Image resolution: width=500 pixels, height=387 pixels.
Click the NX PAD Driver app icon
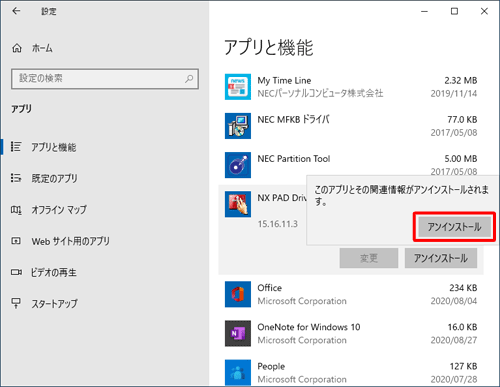point(238,204)
